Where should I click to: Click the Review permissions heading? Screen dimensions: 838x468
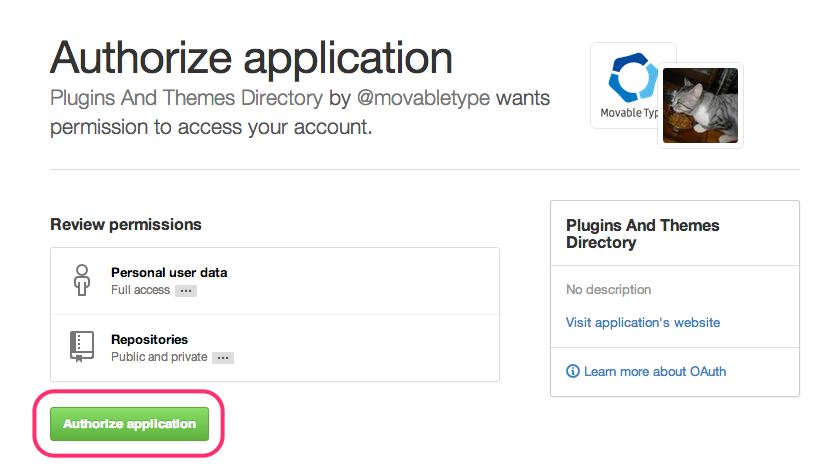126,224
